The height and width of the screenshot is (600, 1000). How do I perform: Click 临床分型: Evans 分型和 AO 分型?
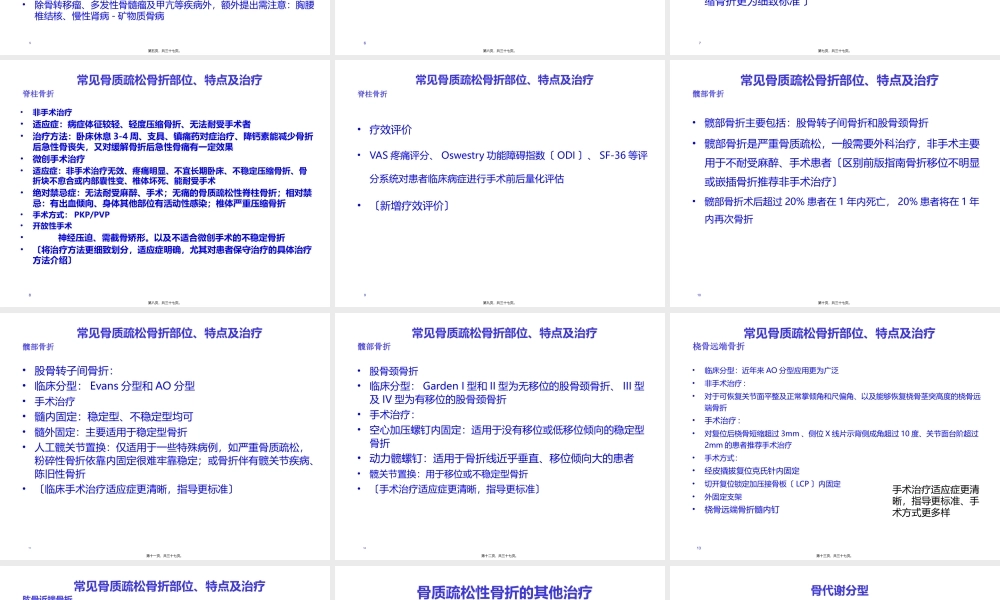(x=115, y=386)
